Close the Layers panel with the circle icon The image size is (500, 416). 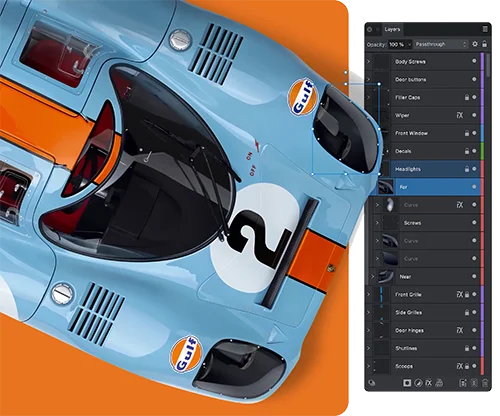369,29
